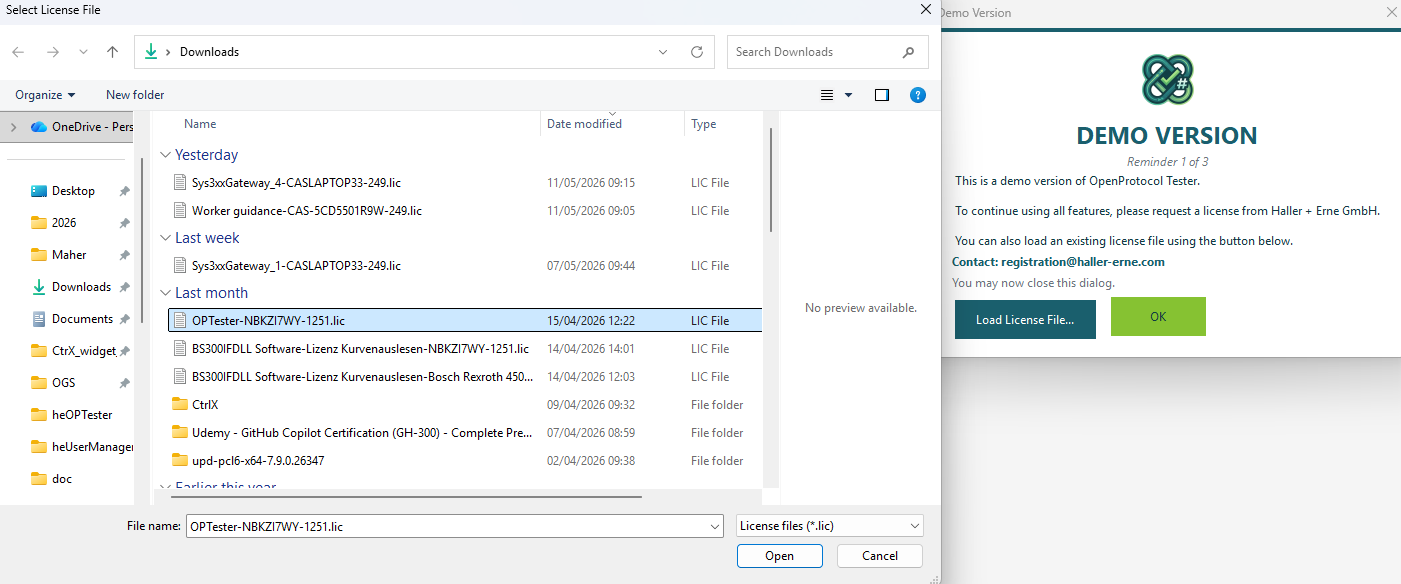
Task: Change the view layout icon
Action: point(827,95)
